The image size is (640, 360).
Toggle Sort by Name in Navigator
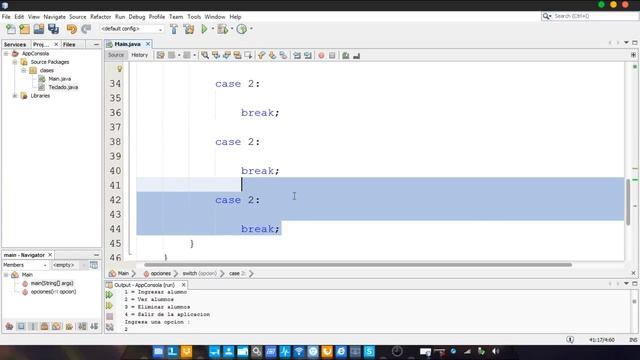point(82,326)
